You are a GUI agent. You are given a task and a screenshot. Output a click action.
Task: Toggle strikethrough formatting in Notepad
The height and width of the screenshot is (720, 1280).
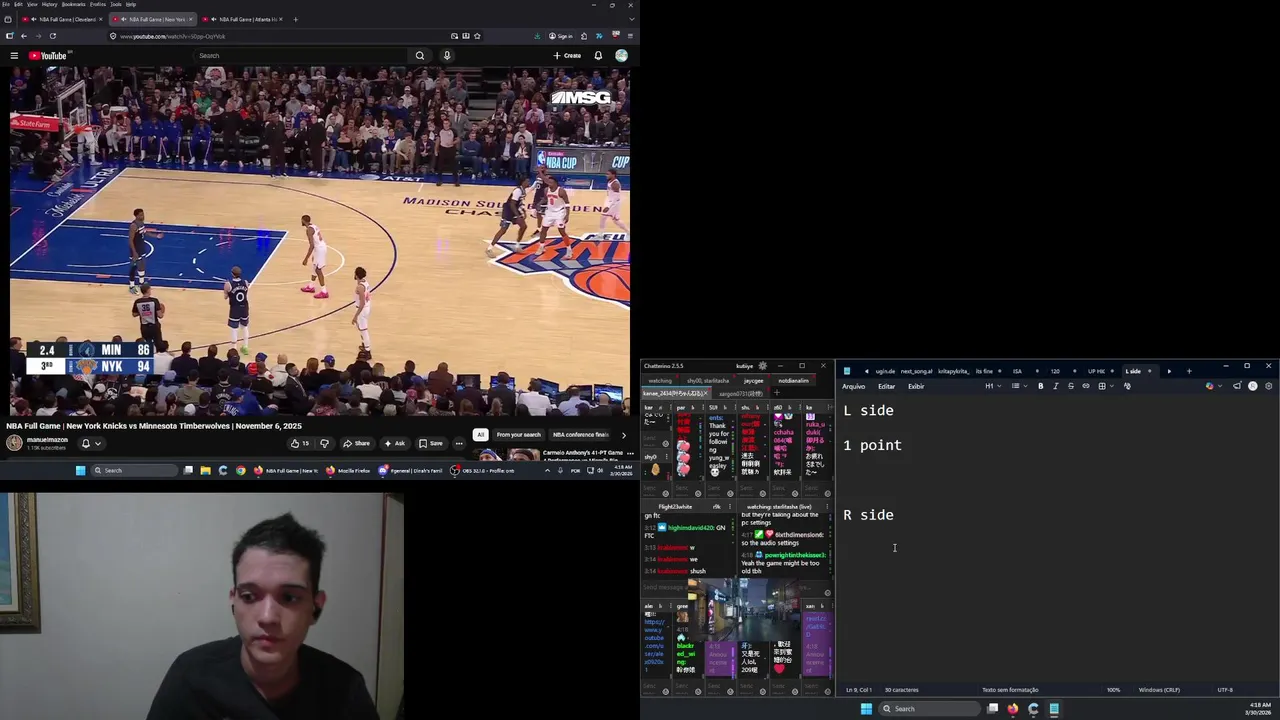click(1071, 386)
